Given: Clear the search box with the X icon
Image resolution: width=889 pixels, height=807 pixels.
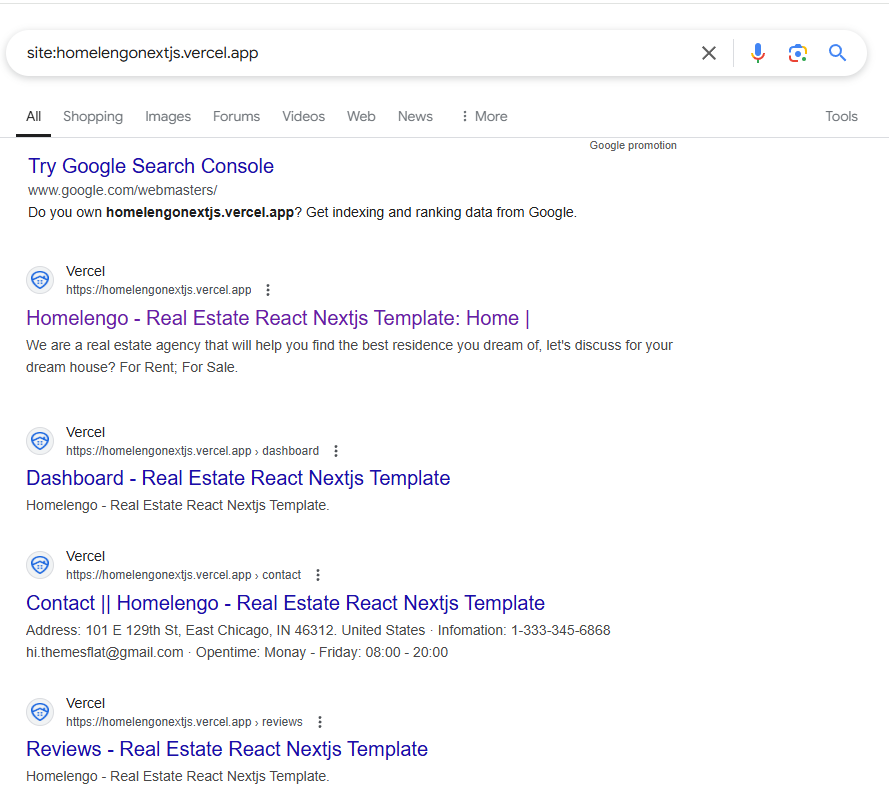Looking at the screenshot, I should click(x=709, y=53).
